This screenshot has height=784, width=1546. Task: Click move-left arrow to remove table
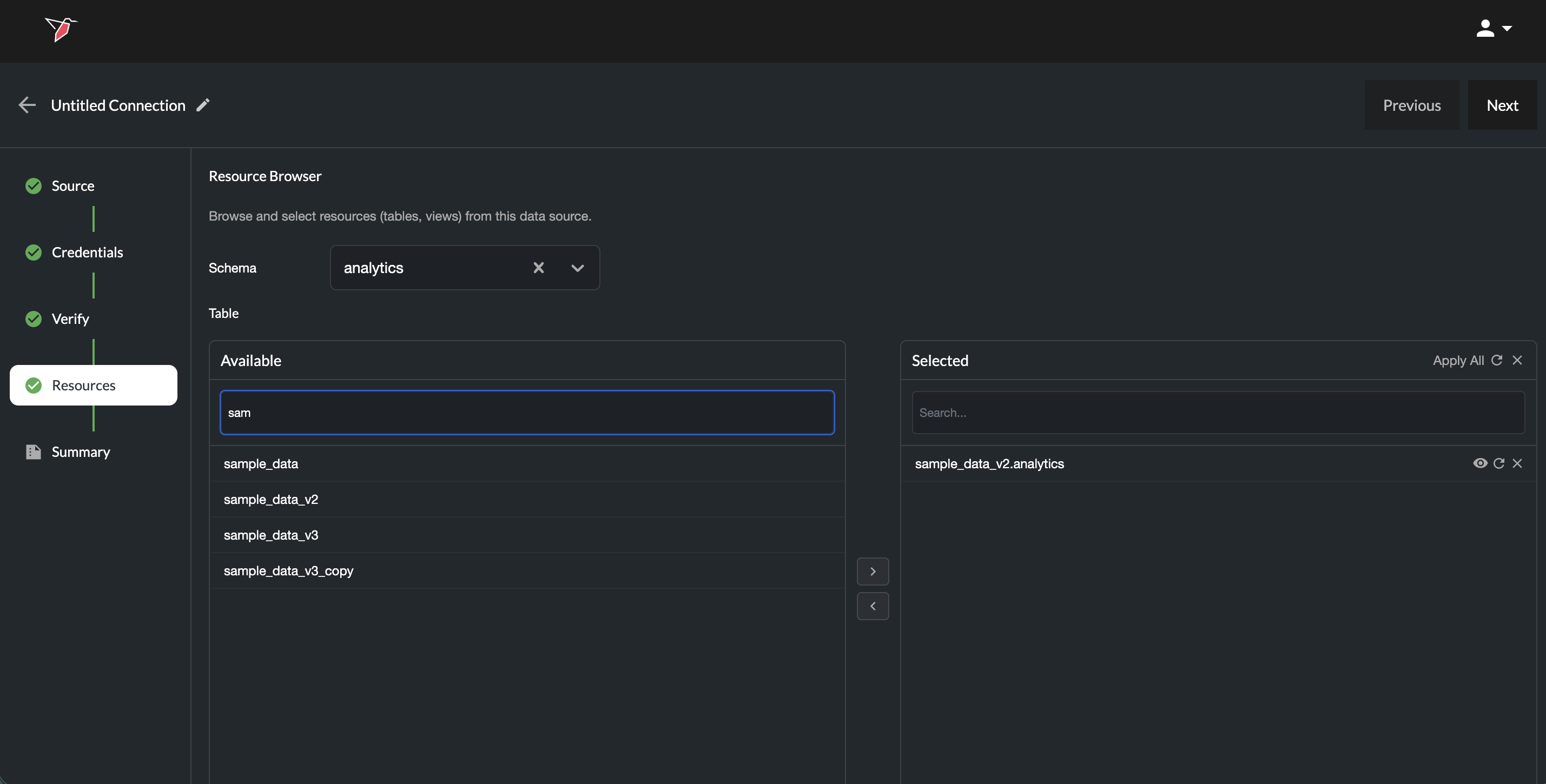[873, 606]
